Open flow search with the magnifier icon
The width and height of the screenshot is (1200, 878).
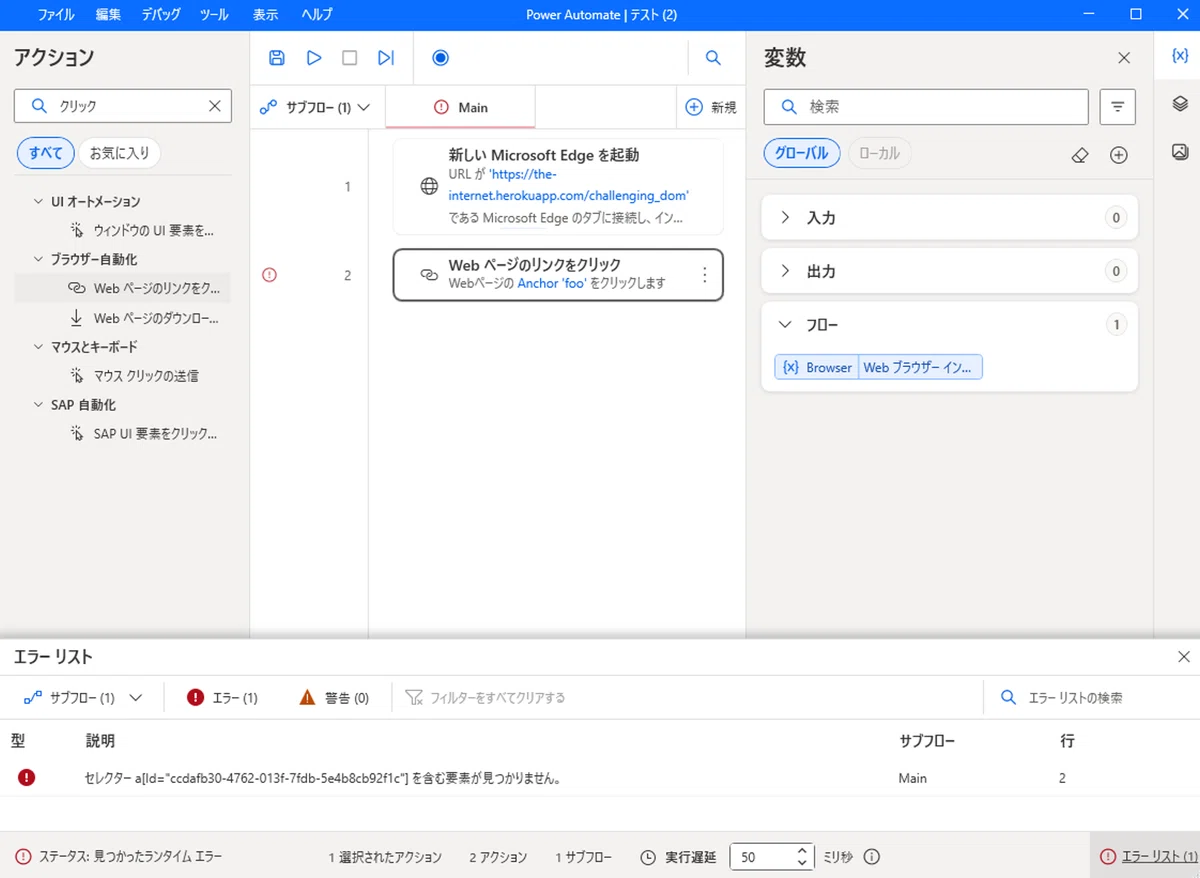pyautogui.click(x=713, y=58)
